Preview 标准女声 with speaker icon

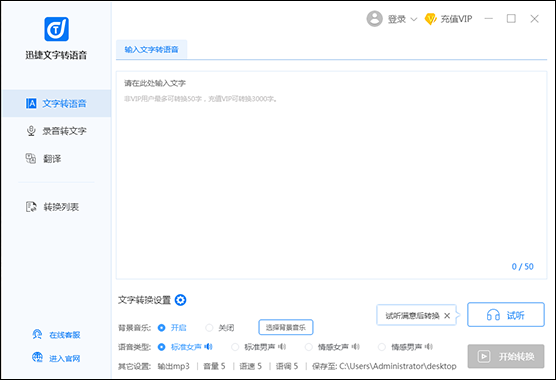(208, 347)
